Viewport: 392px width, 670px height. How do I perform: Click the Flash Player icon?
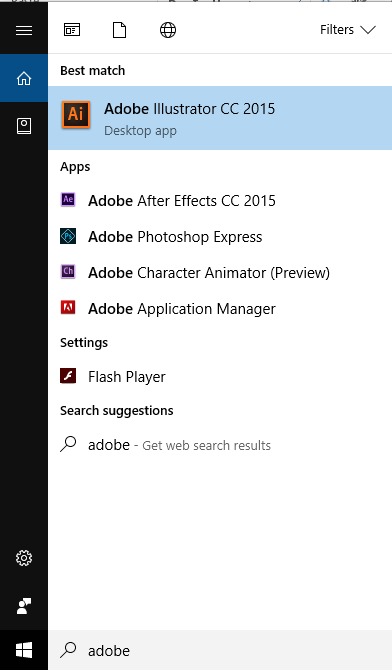[x=68, y=376]
